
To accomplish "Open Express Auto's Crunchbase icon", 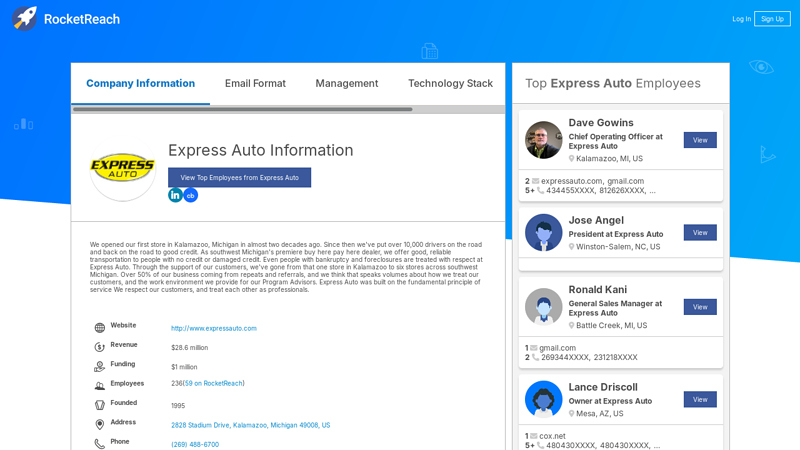I will [x=191, y=195].
